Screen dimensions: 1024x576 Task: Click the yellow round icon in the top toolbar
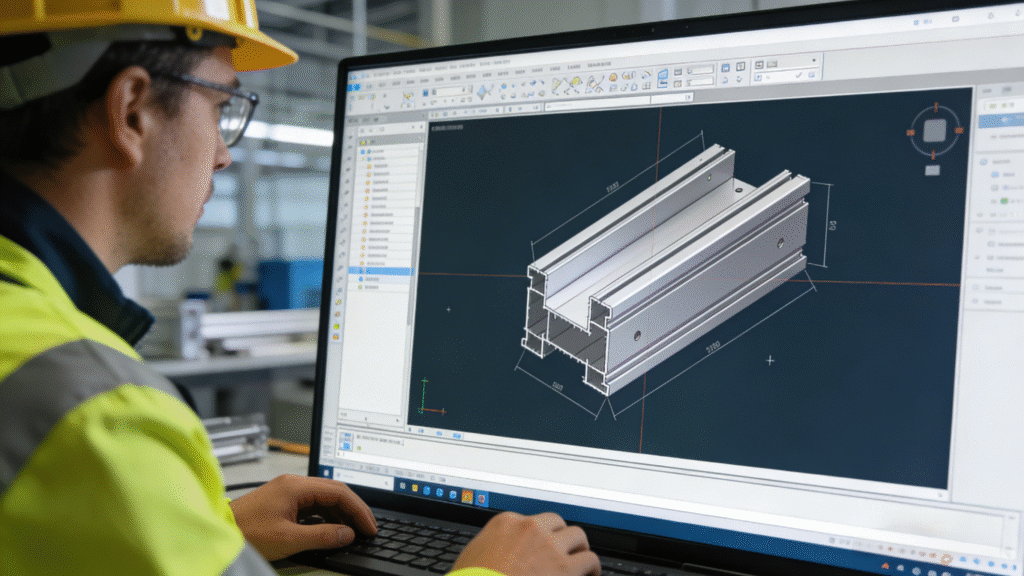point(612,77)
